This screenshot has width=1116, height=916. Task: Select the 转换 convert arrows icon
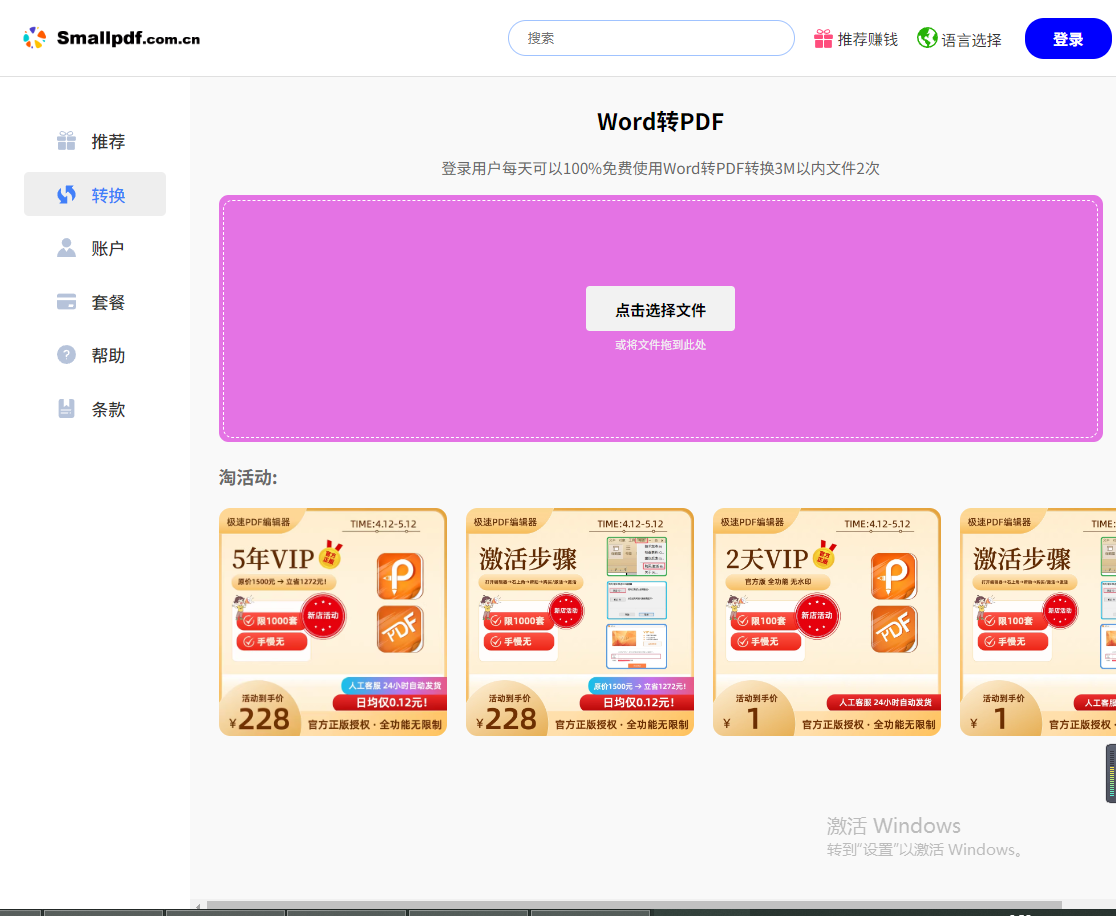tap(66, 194)
